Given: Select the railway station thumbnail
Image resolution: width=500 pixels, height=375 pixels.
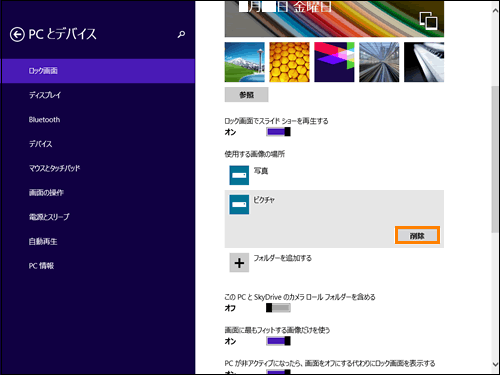Looking at the screenshot, I should click(x=379, y=62).
